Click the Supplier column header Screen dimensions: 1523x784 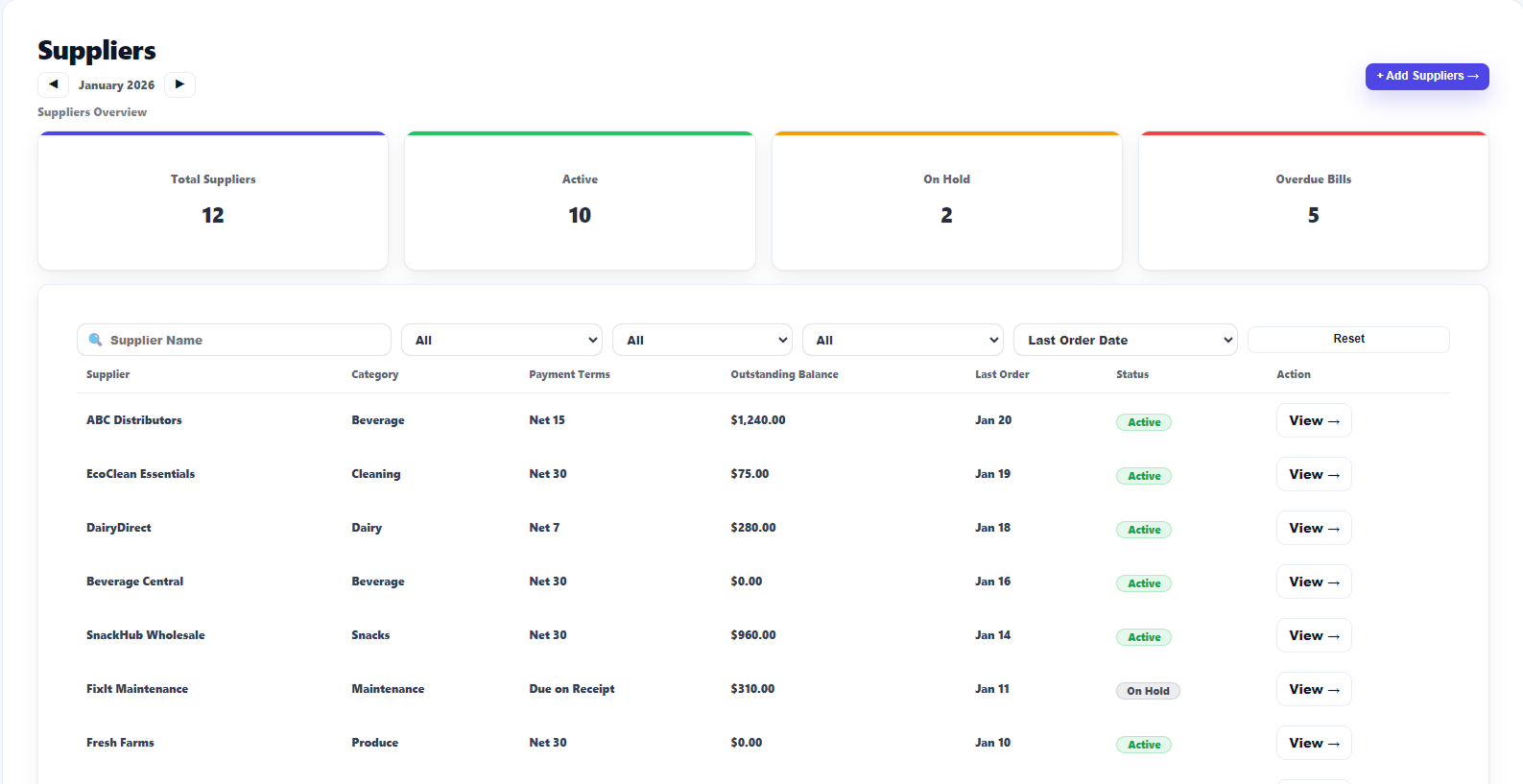click(x=107, y=374)
